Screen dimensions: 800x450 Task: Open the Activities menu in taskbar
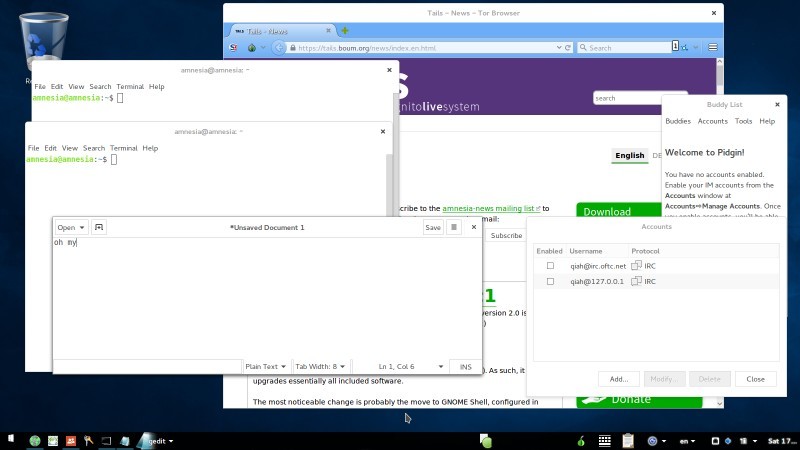point(11,440)
